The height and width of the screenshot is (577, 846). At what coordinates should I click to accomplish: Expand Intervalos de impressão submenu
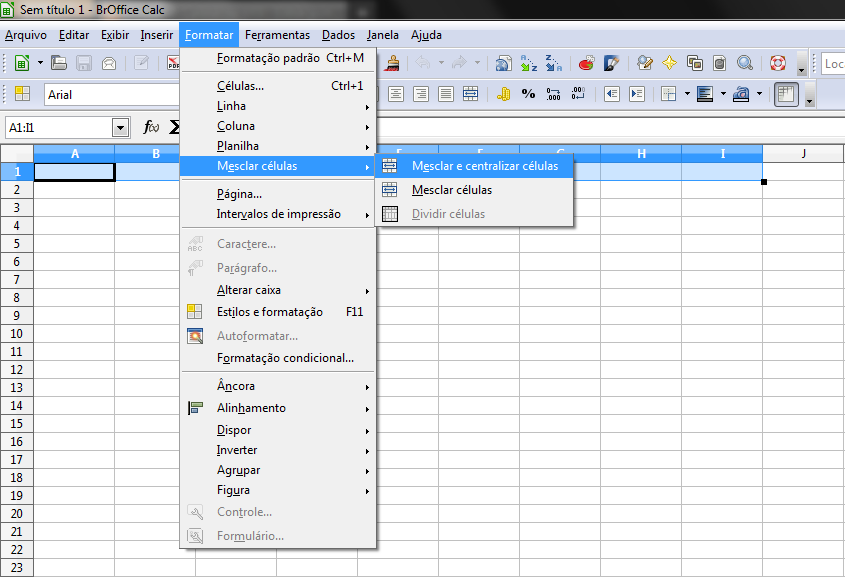[278, 214]
